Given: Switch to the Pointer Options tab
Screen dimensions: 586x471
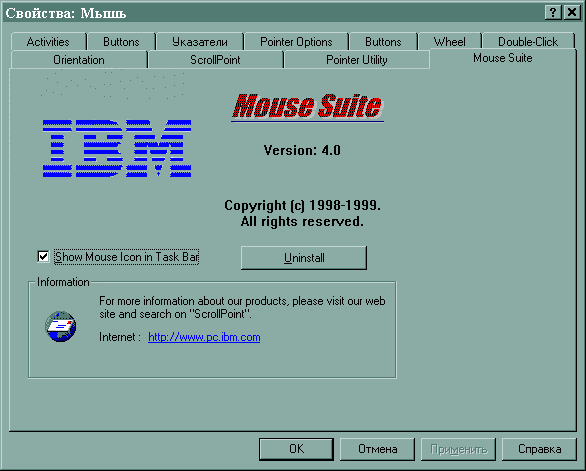Looking at the screenshot, I should [x=296, y=42].
